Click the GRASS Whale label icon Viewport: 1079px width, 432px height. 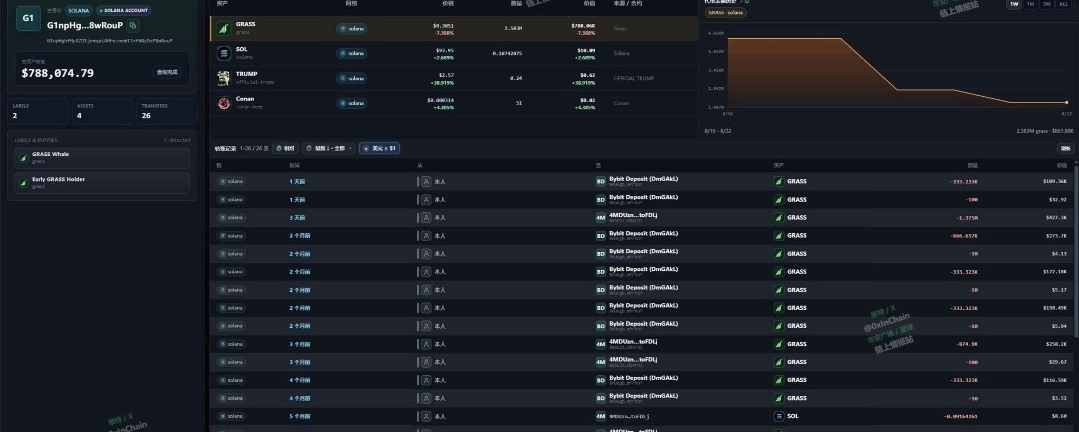pos(23,158)
